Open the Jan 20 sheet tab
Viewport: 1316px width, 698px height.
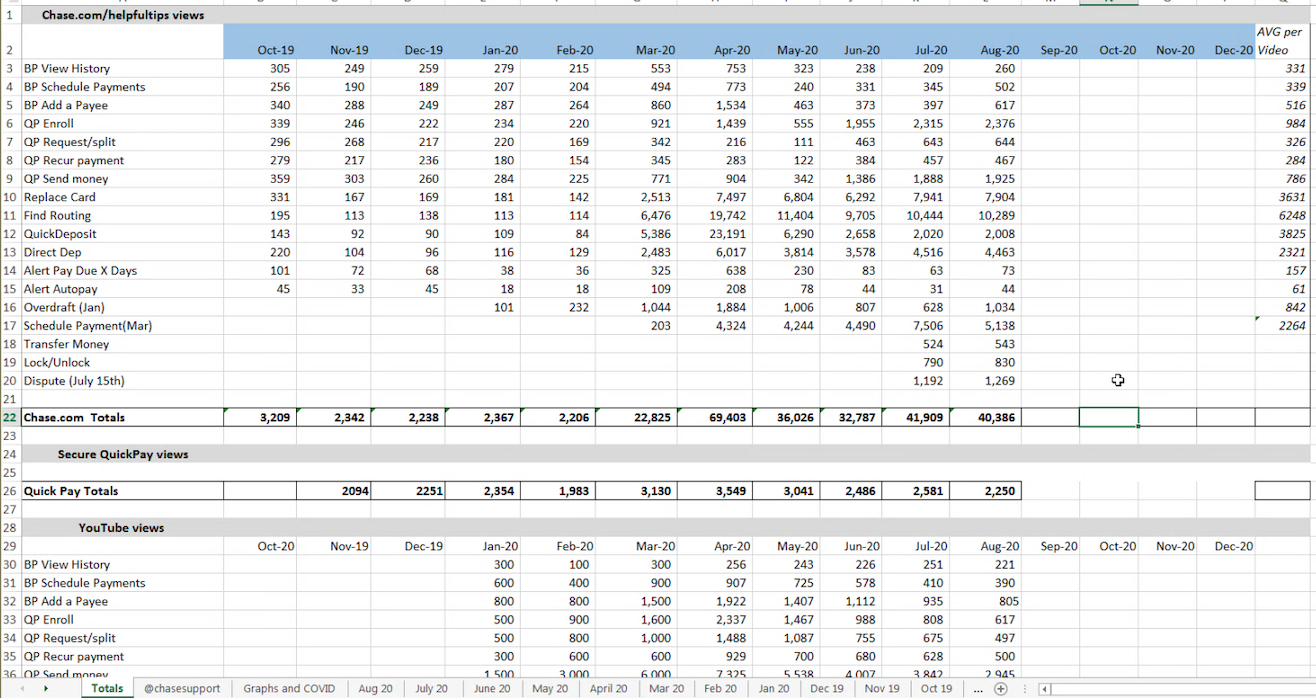773,688
